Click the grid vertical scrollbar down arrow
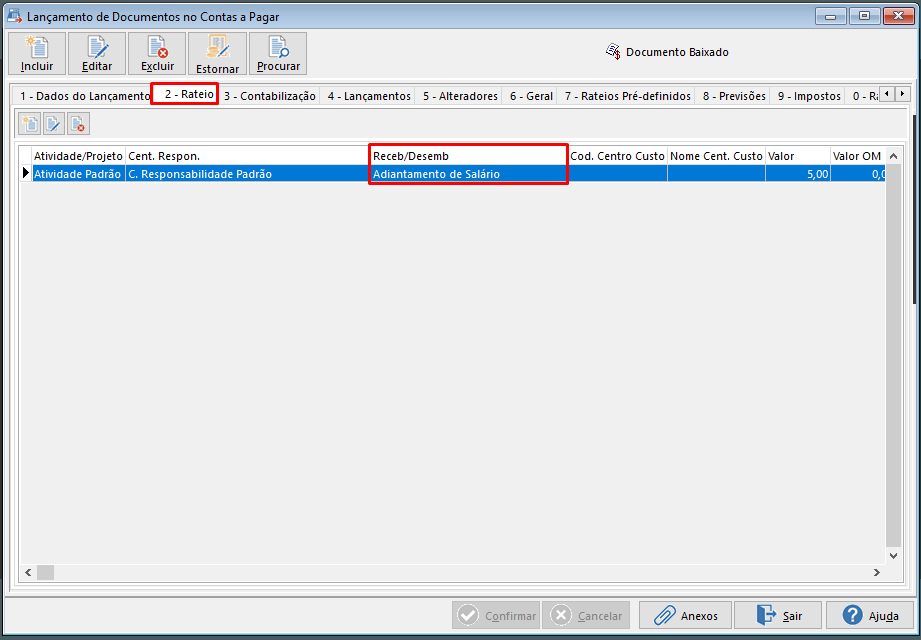 coord(893,555)
